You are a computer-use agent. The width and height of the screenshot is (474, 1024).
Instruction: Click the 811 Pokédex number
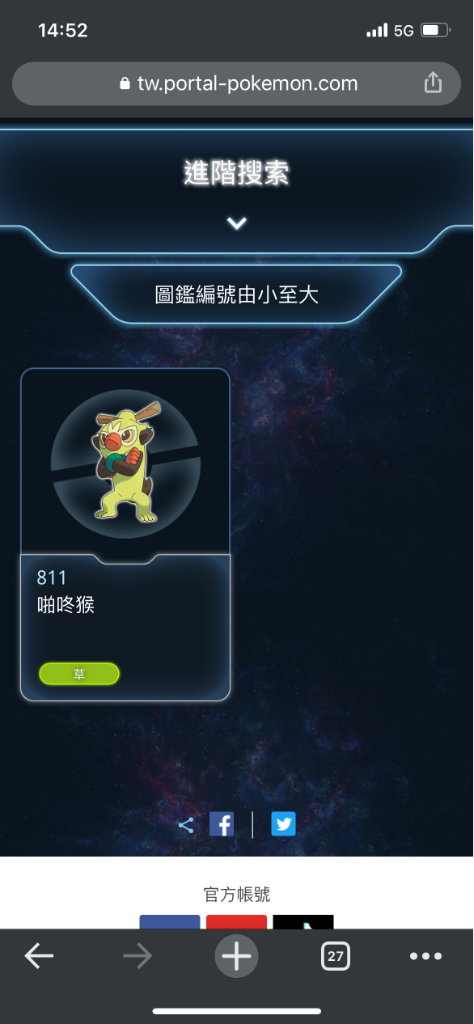tap(52, 577)
